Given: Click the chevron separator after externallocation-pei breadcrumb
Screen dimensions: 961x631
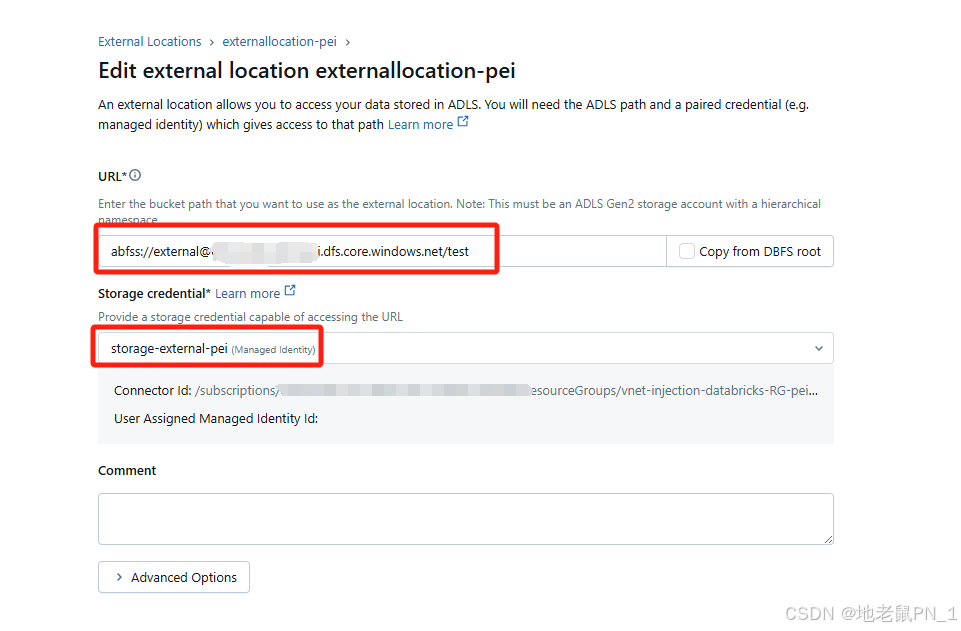Looking at the screenshot, I should (x=347, y=41).
